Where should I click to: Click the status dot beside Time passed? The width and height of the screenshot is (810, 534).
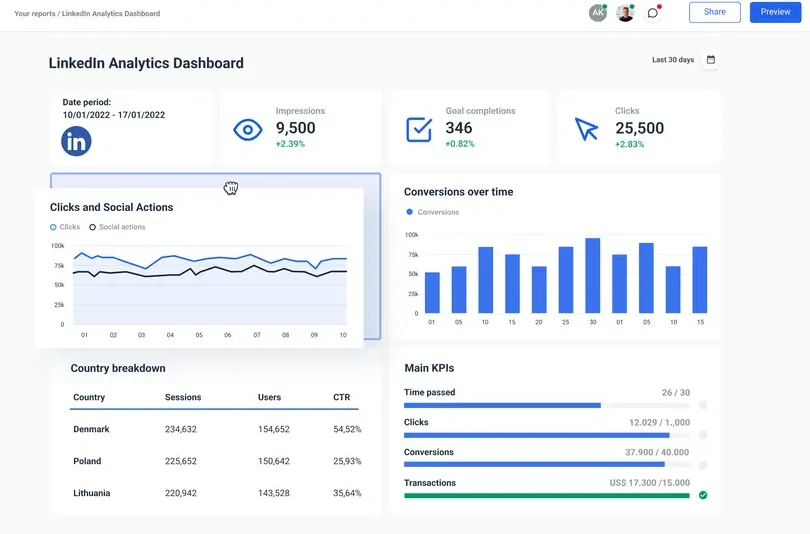tap(703, 405)
